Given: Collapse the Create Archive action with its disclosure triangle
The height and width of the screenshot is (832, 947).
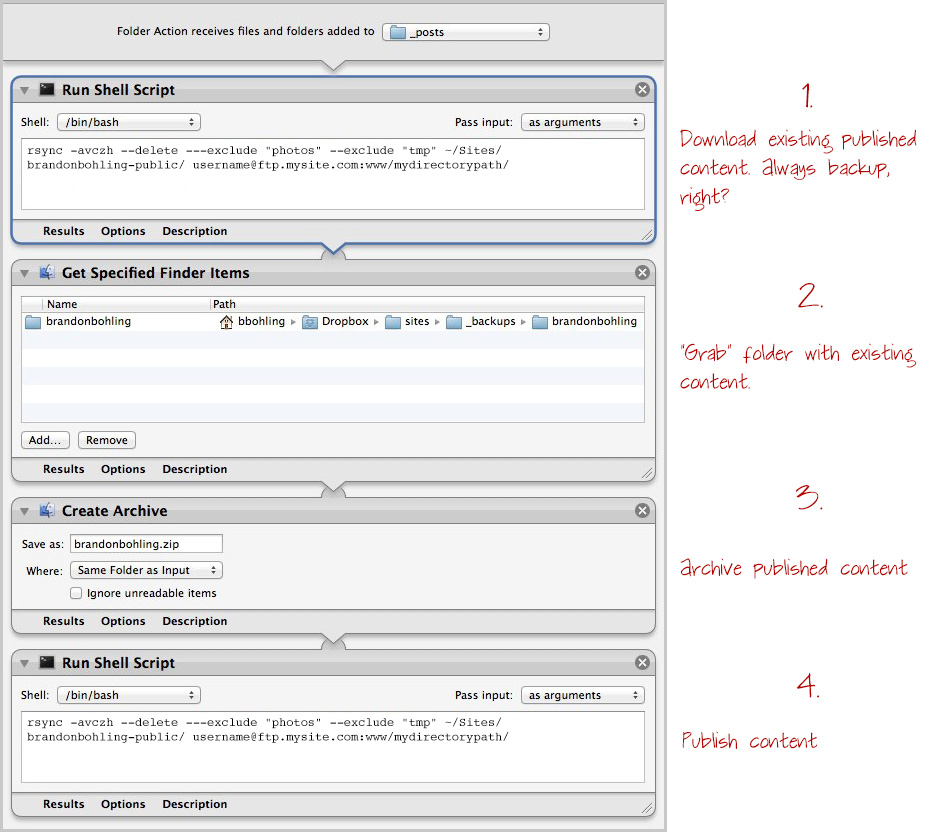Looking at the screenshot, I should [23, 510].
